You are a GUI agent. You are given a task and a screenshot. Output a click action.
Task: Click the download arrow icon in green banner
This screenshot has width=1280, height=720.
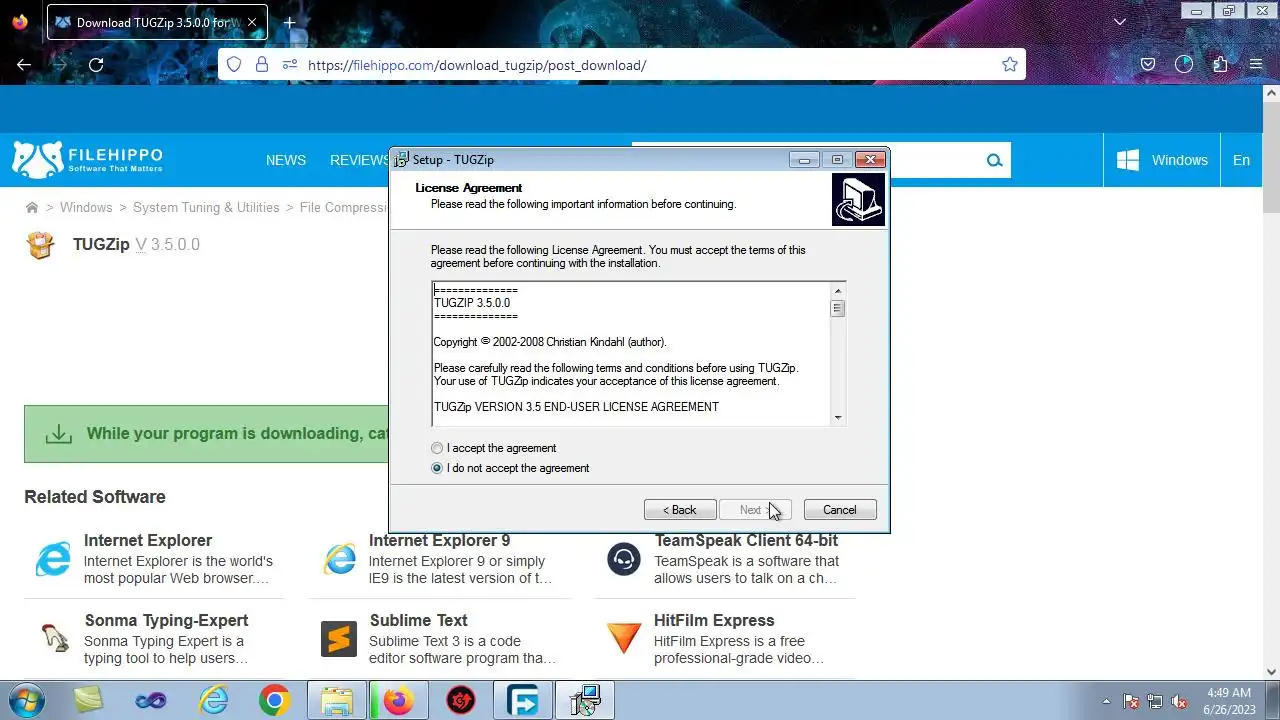[x=59, y=434]
